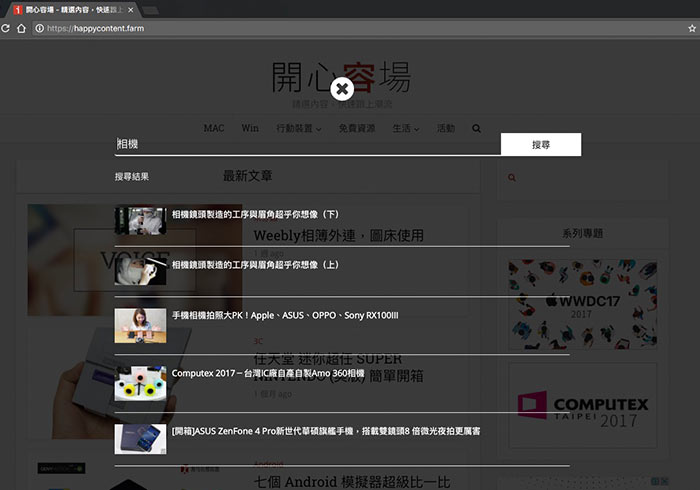700x490 pixels.
Task: Open result 相機鏡頭製造的工序與眉角超乎你想像（下）
Action: (255, 215)
